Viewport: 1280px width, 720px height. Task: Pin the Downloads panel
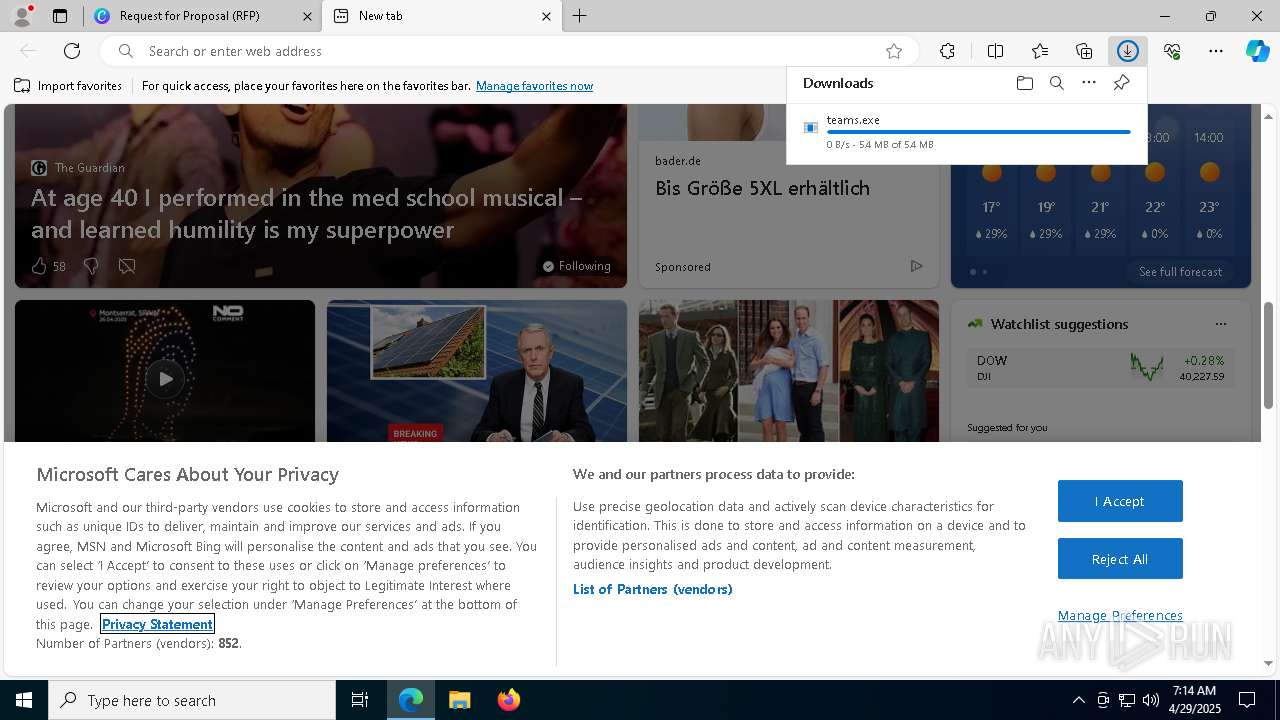pos(1121,83)
